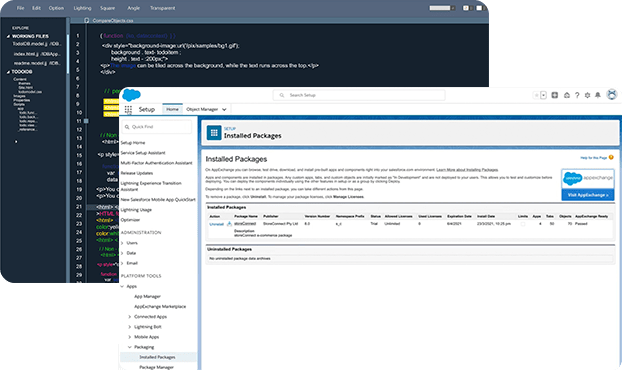622x370 pixels.
Task: Toggle the Limits checkbox for storeConnect
Action: coord(523,224)
